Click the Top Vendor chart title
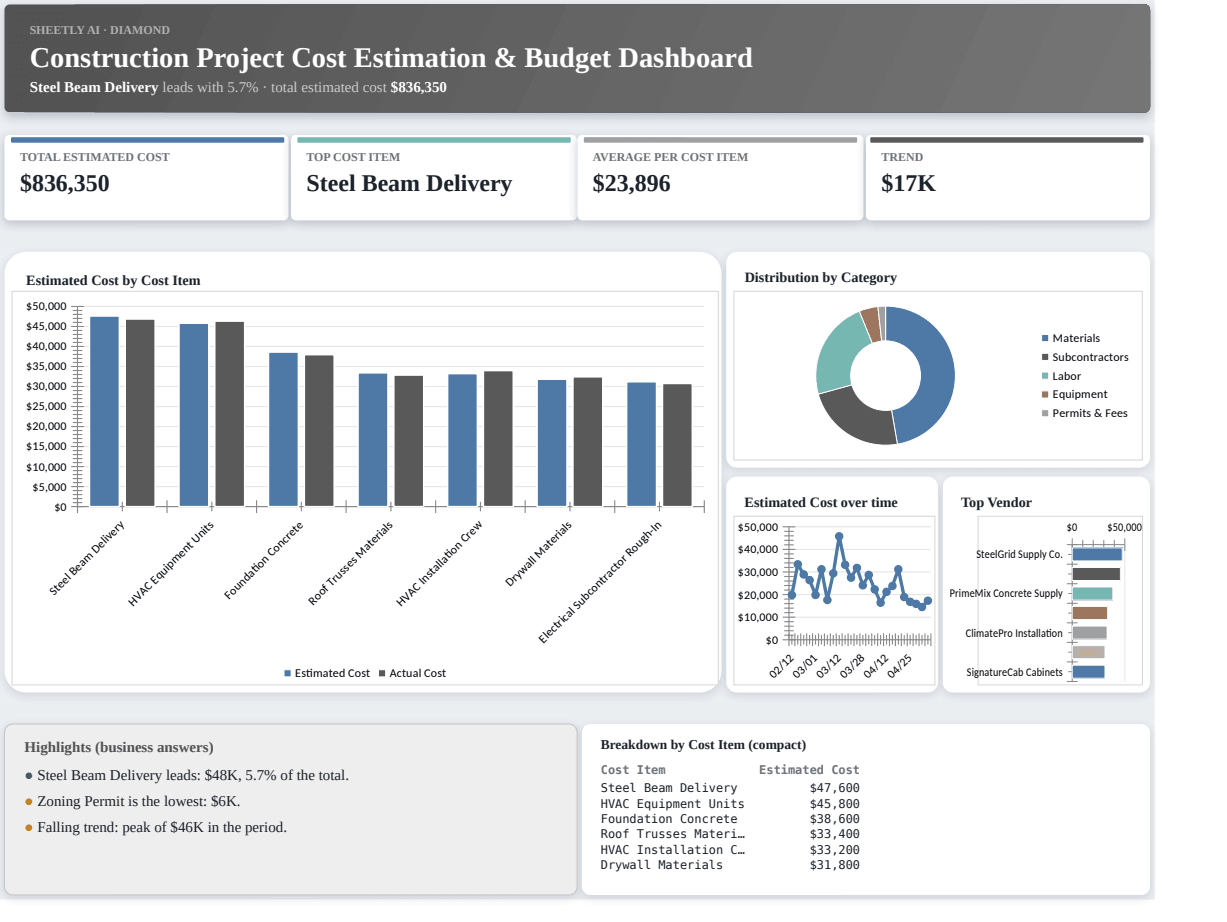Image resolution: width=1227 pixels, height=922 pixels. coord(996,503)
